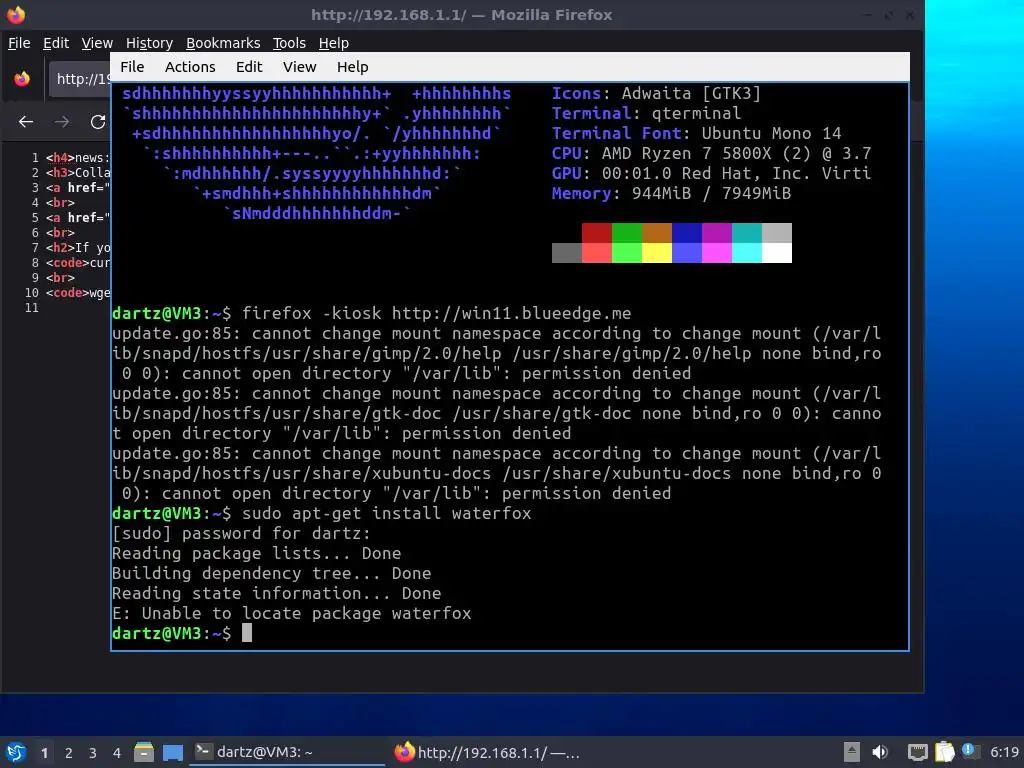Click the <h3>Colla source line in Firefox
The image size is (1024, 768).
(78, 173)
